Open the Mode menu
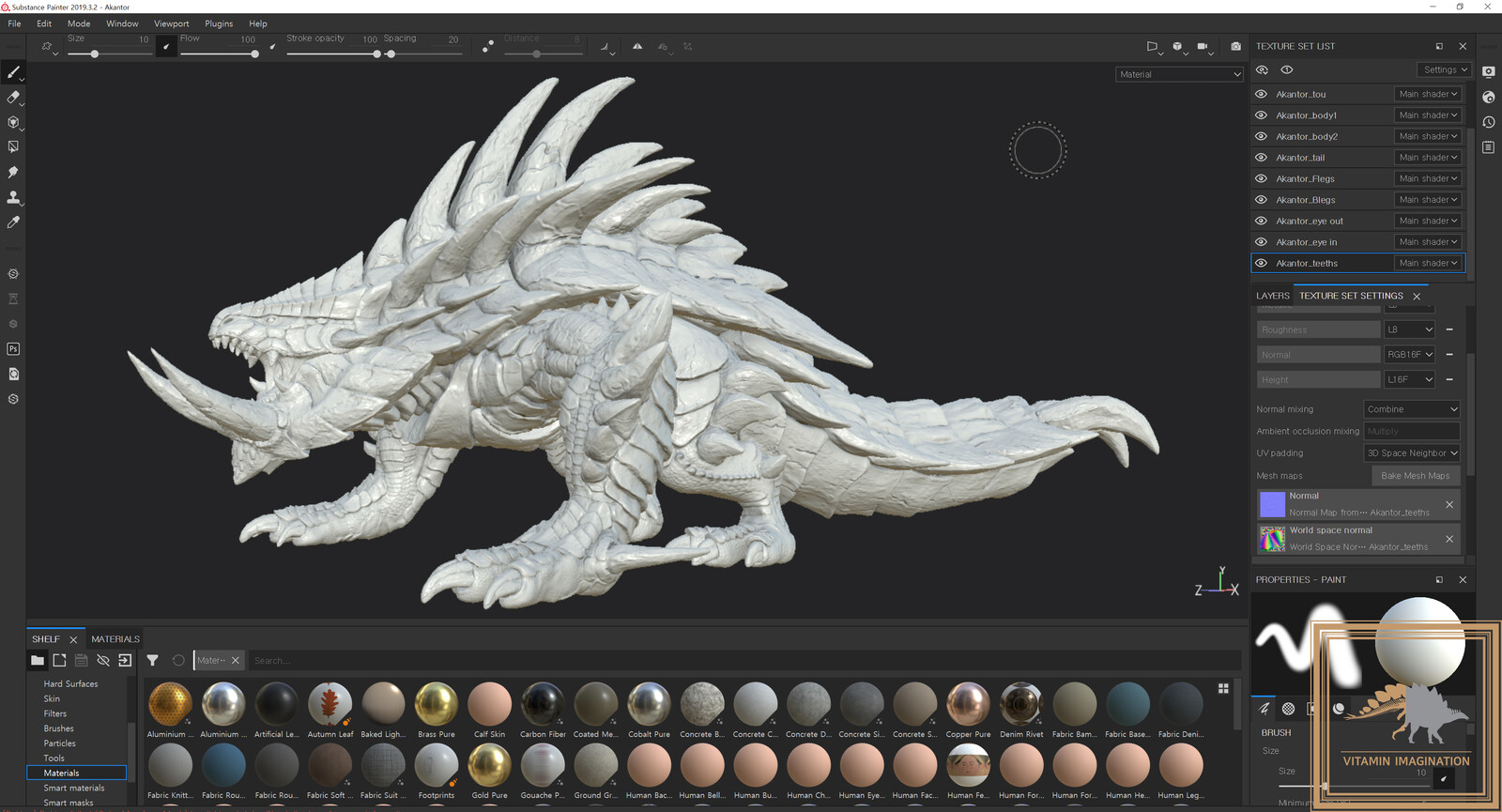 pos(79,23)
